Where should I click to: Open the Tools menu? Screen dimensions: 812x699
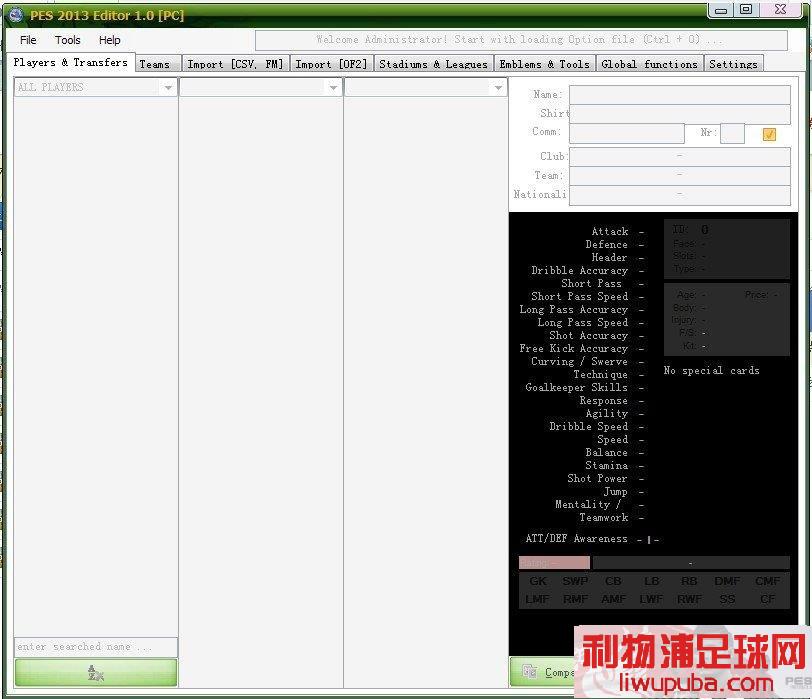coord(67,40)
